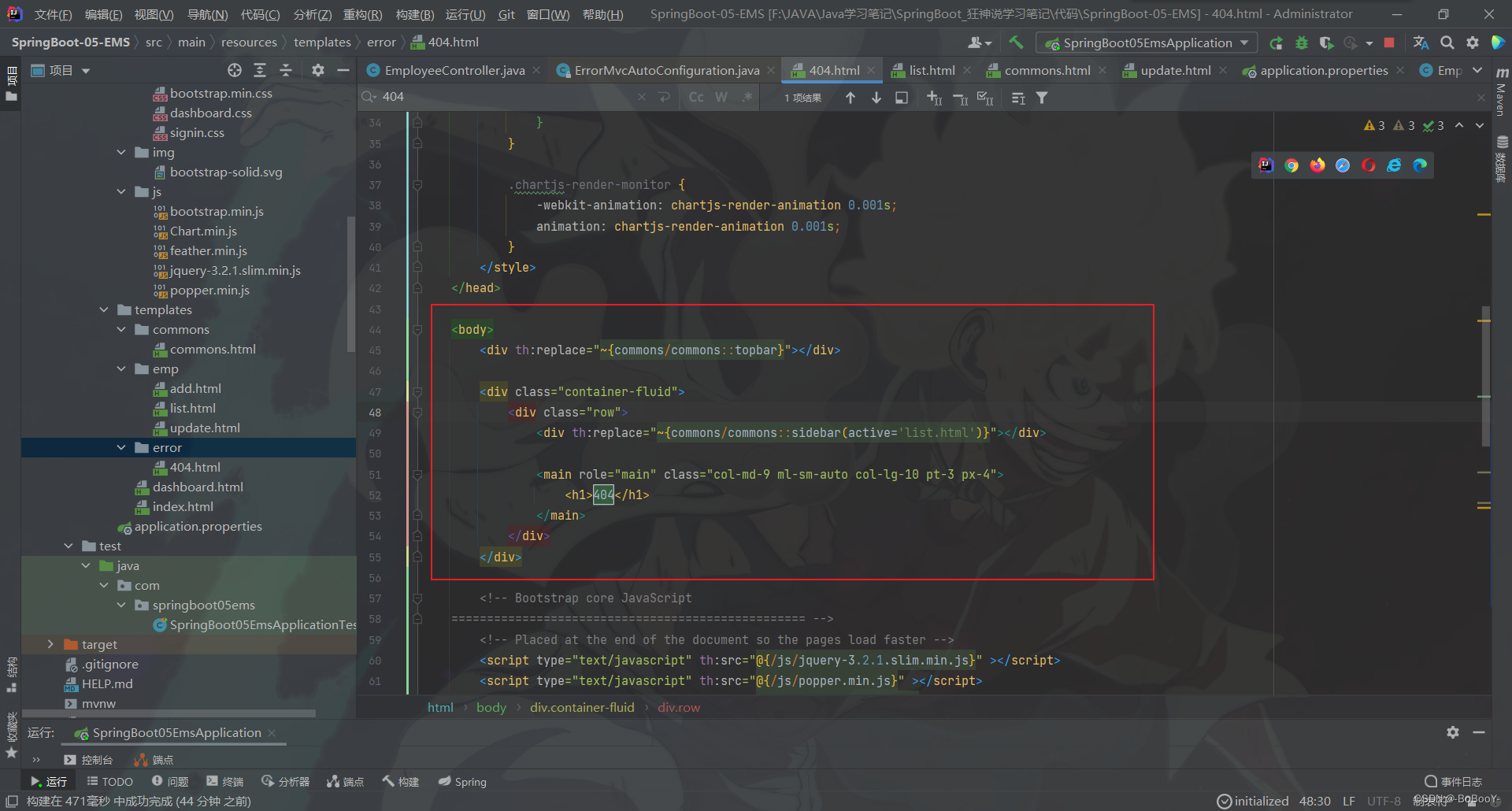Open the Opera browser preview icon
1512x811 pixels.
[1369, 165]
